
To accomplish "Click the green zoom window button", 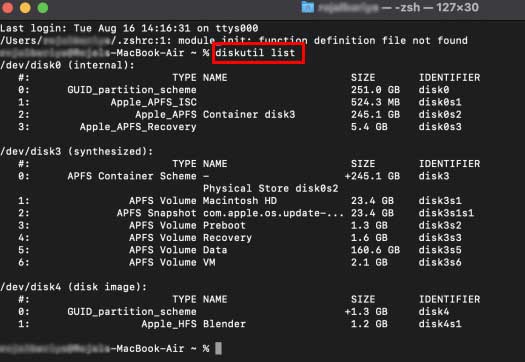I will (43, 7).
